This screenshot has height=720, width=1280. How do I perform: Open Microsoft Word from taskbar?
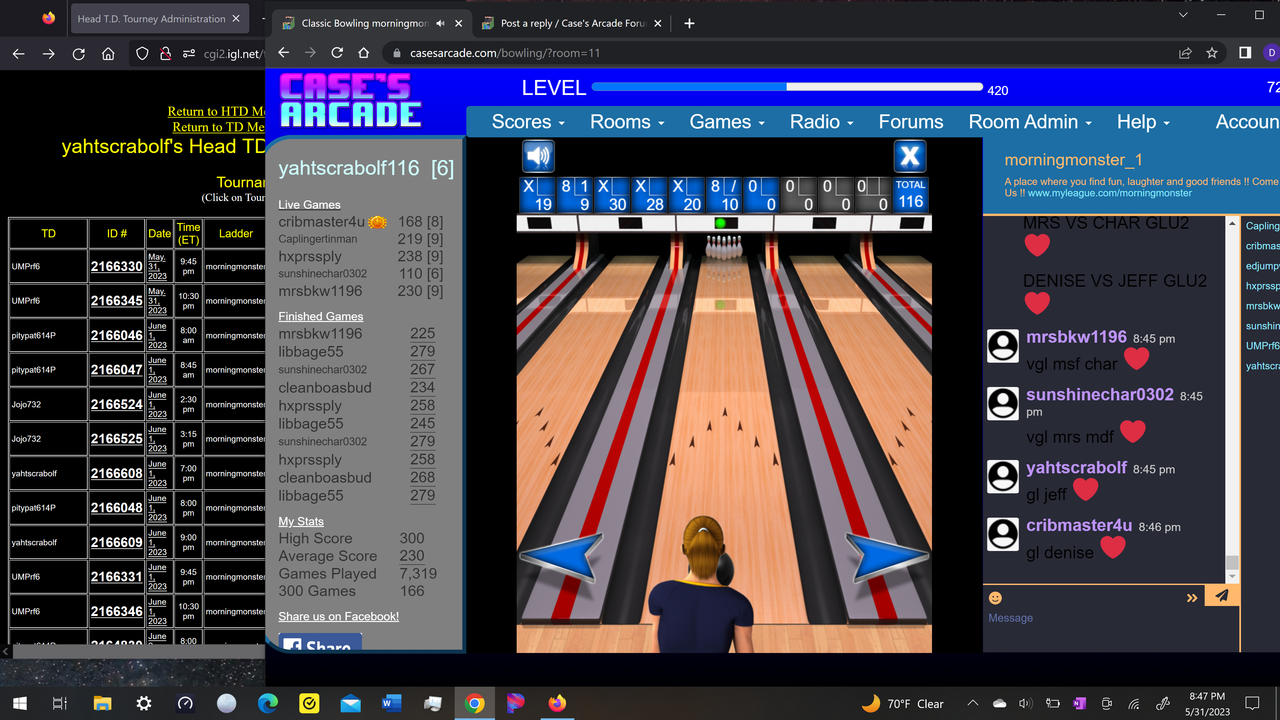tap(391, 704)
